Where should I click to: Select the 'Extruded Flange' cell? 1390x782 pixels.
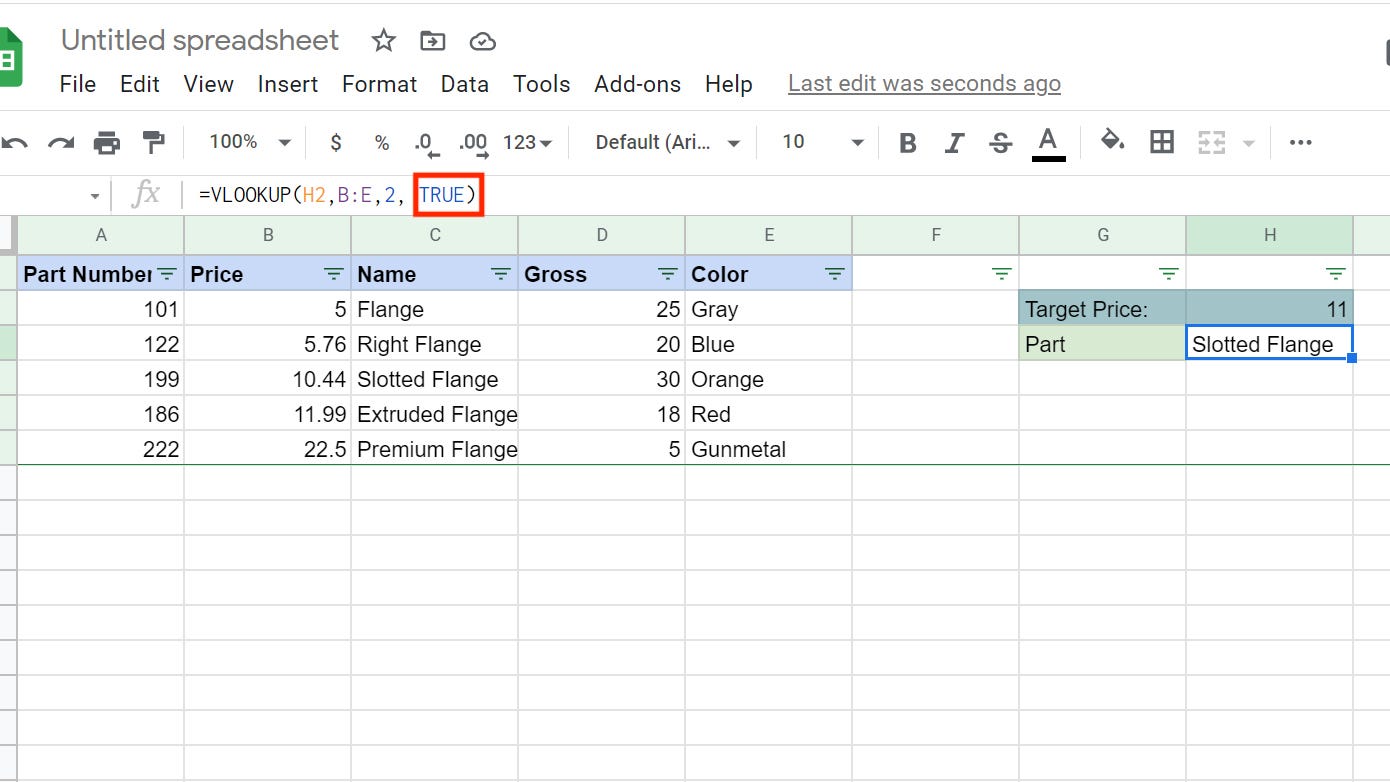pos(435,413)
